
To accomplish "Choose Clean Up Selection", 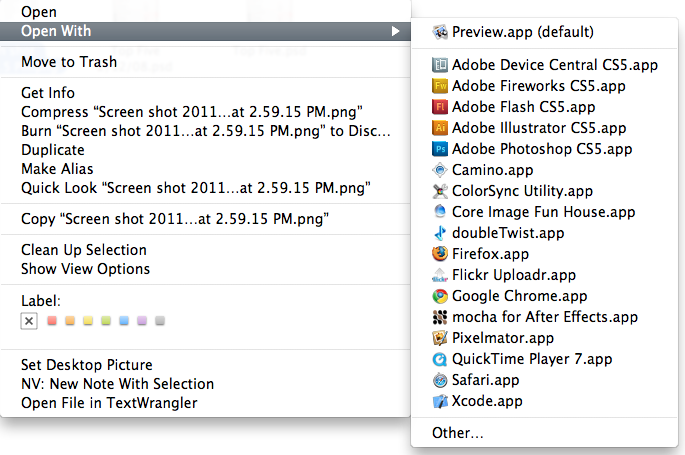I will (x=205, y=250).
